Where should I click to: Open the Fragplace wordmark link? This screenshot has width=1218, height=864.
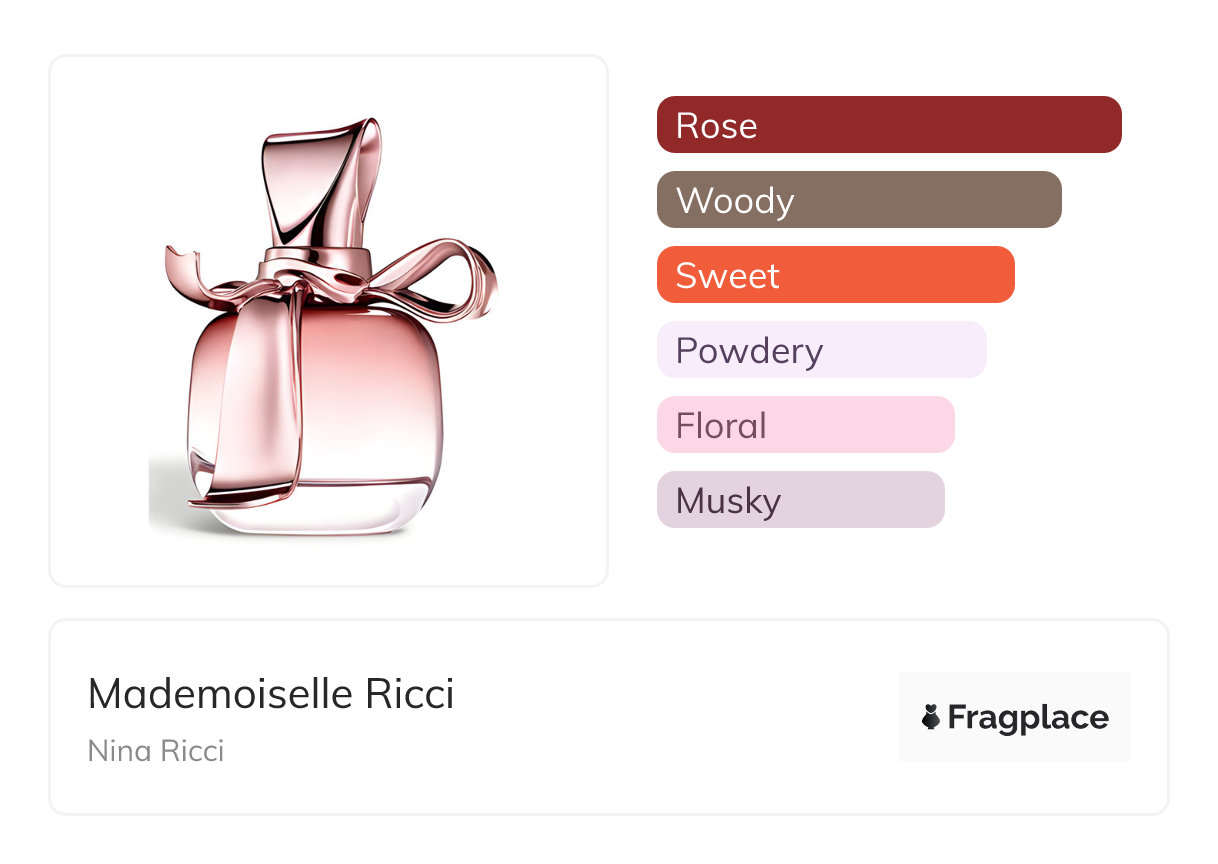1028,717
